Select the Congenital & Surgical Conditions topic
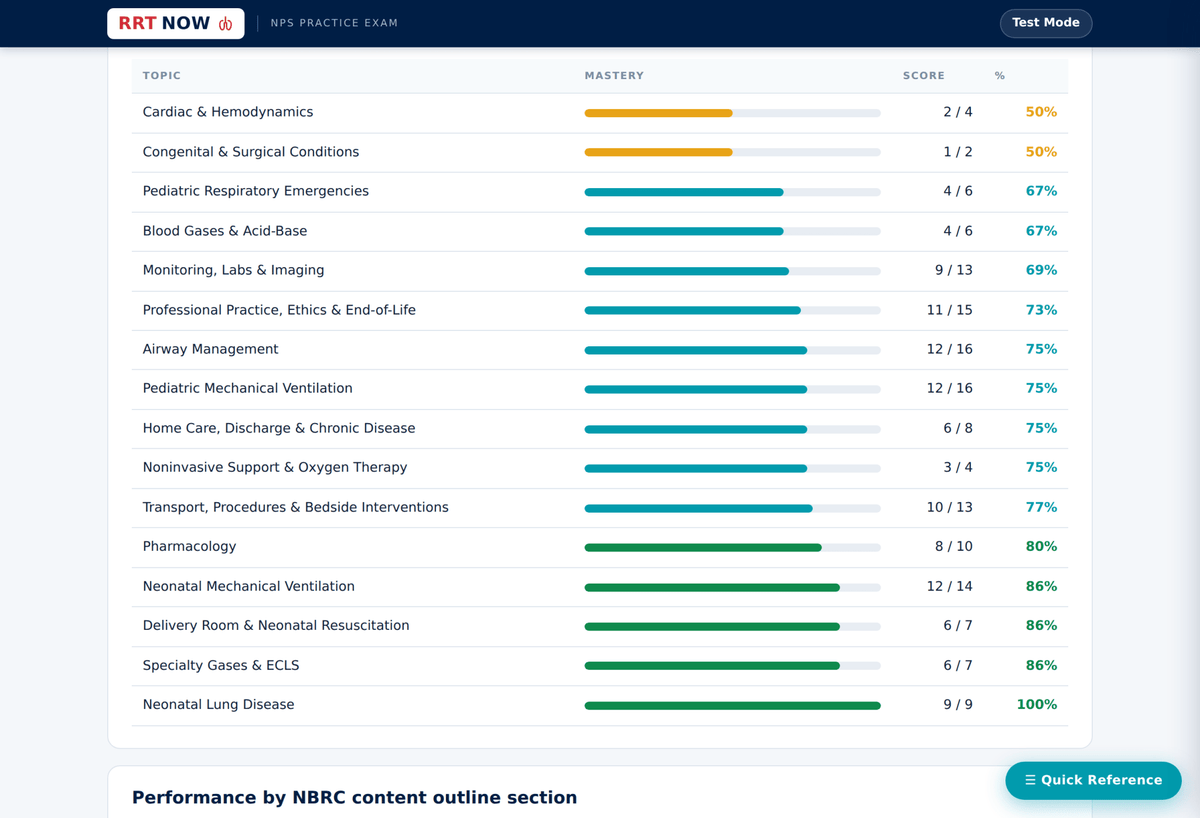The image size is (1200, 818). pyautogui.click(x=251, y=152)
